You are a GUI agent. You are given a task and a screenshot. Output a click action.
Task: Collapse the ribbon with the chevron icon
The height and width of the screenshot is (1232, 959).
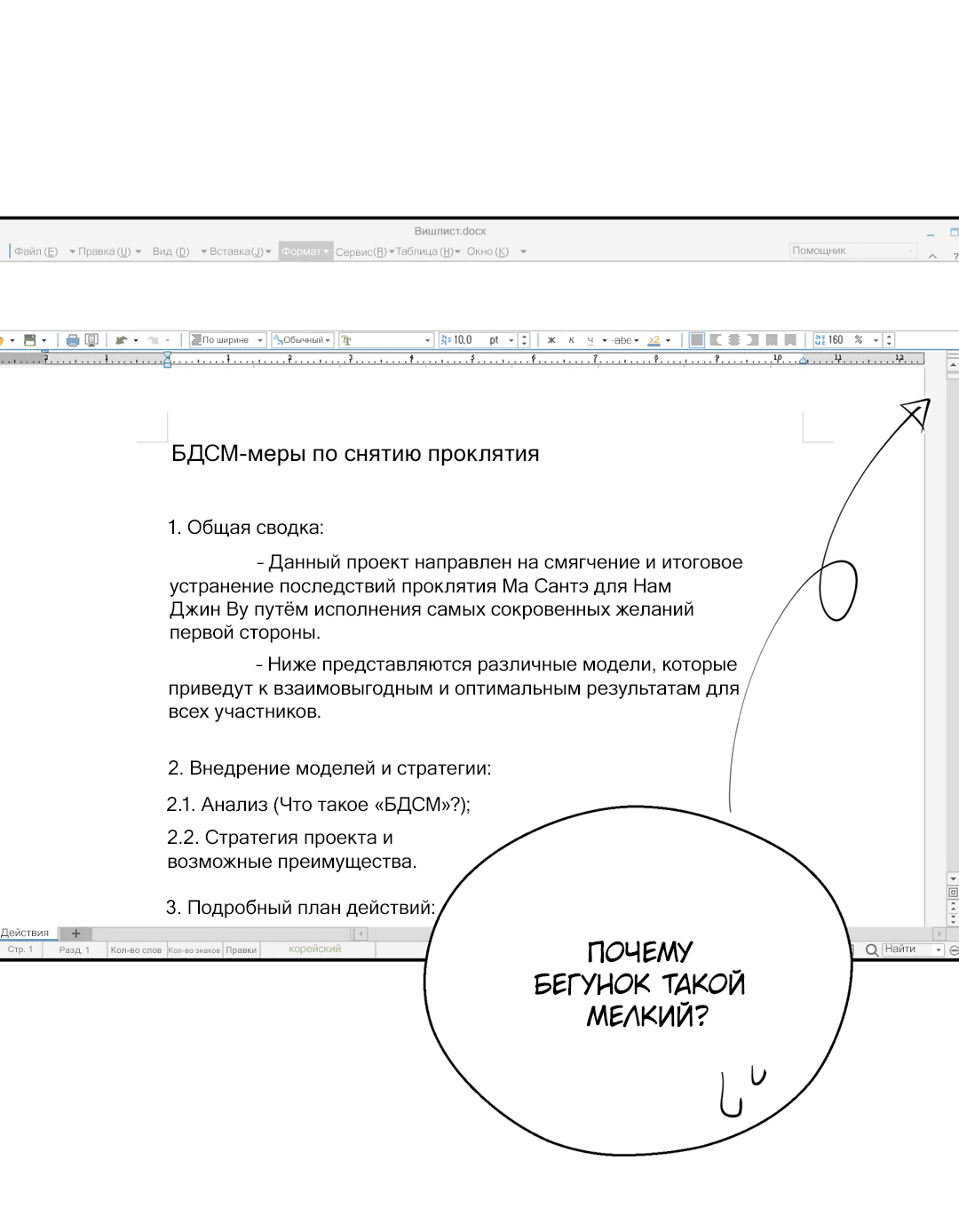(x=932, y=256)
